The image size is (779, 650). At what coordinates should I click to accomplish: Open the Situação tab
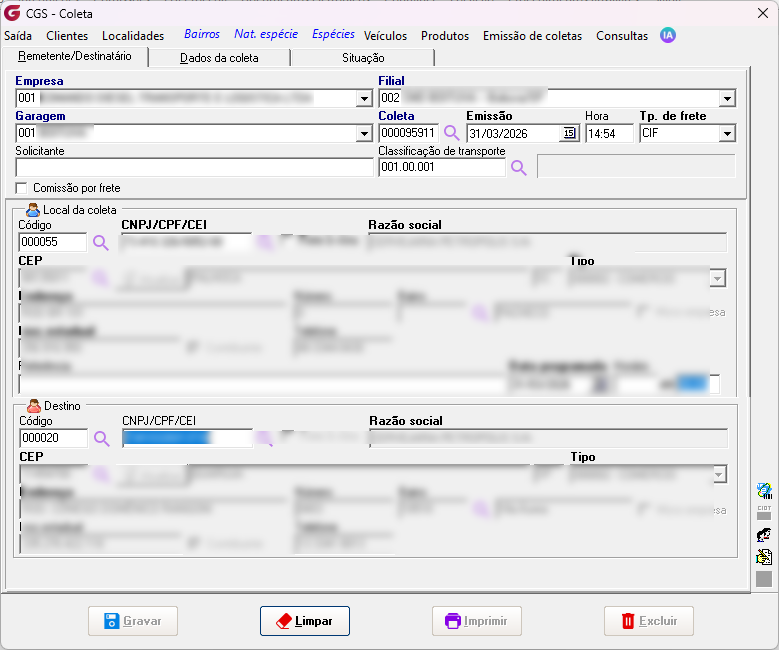pos(363,58)
